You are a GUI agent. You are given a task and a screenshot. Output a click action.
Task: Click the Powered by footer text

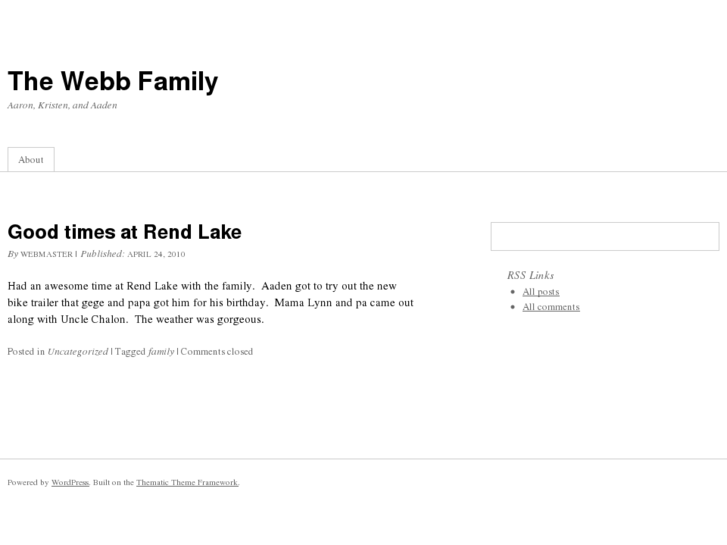coord(28,483)
